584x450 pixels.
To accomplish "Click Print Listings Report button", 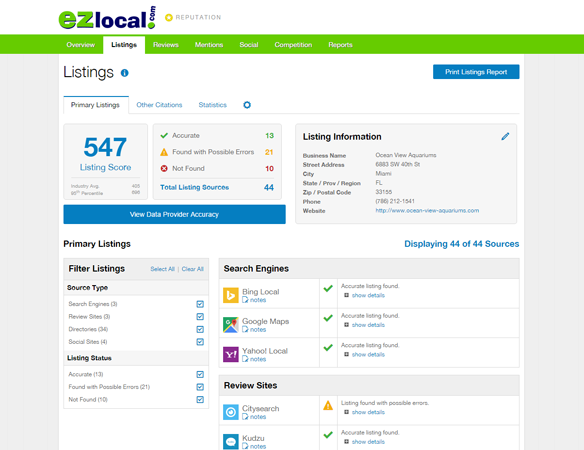I will 476,72.
